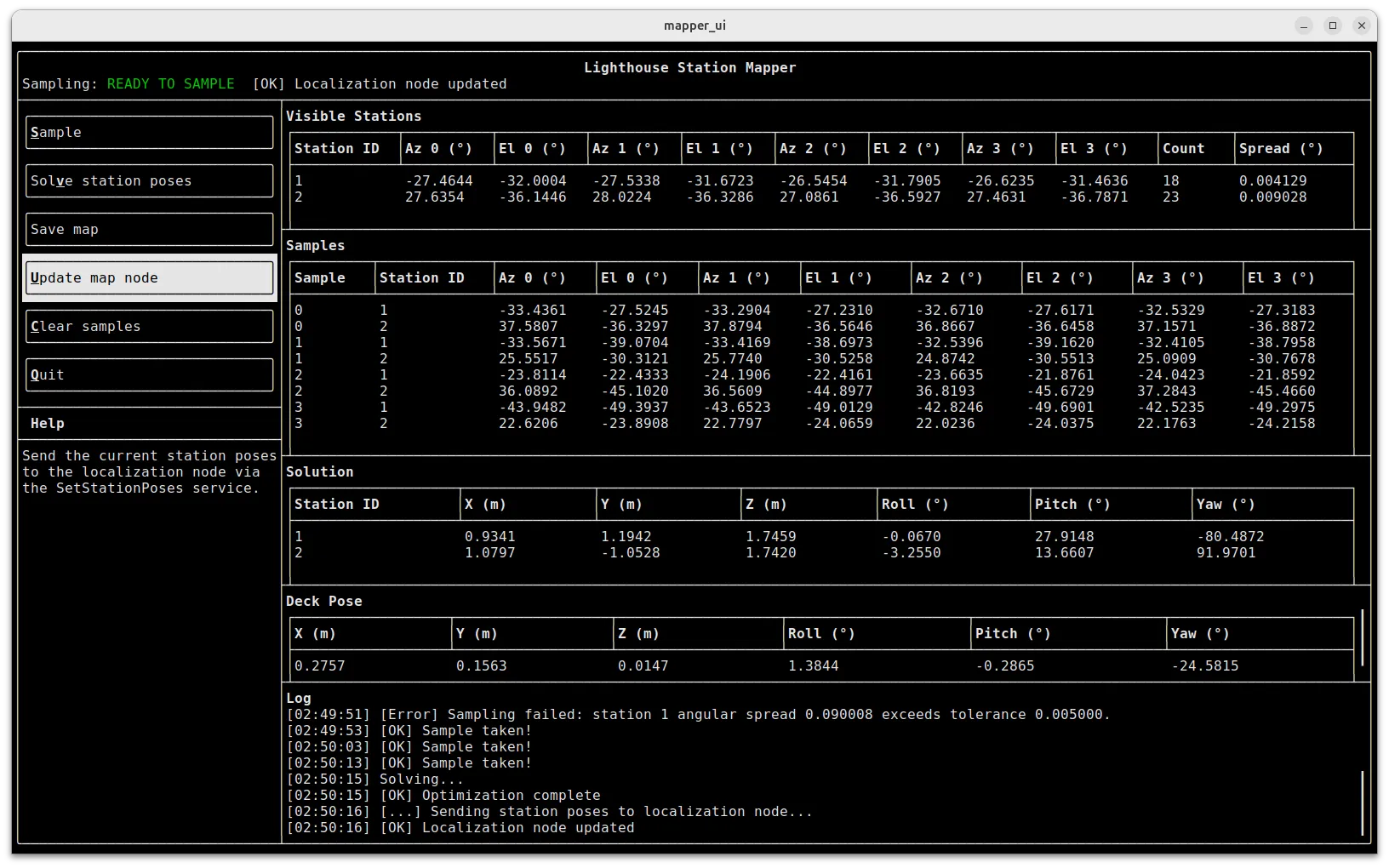Click the Deck Pose section heading
The height and width of the screenshot is (868, 1389).
point(324,602)
